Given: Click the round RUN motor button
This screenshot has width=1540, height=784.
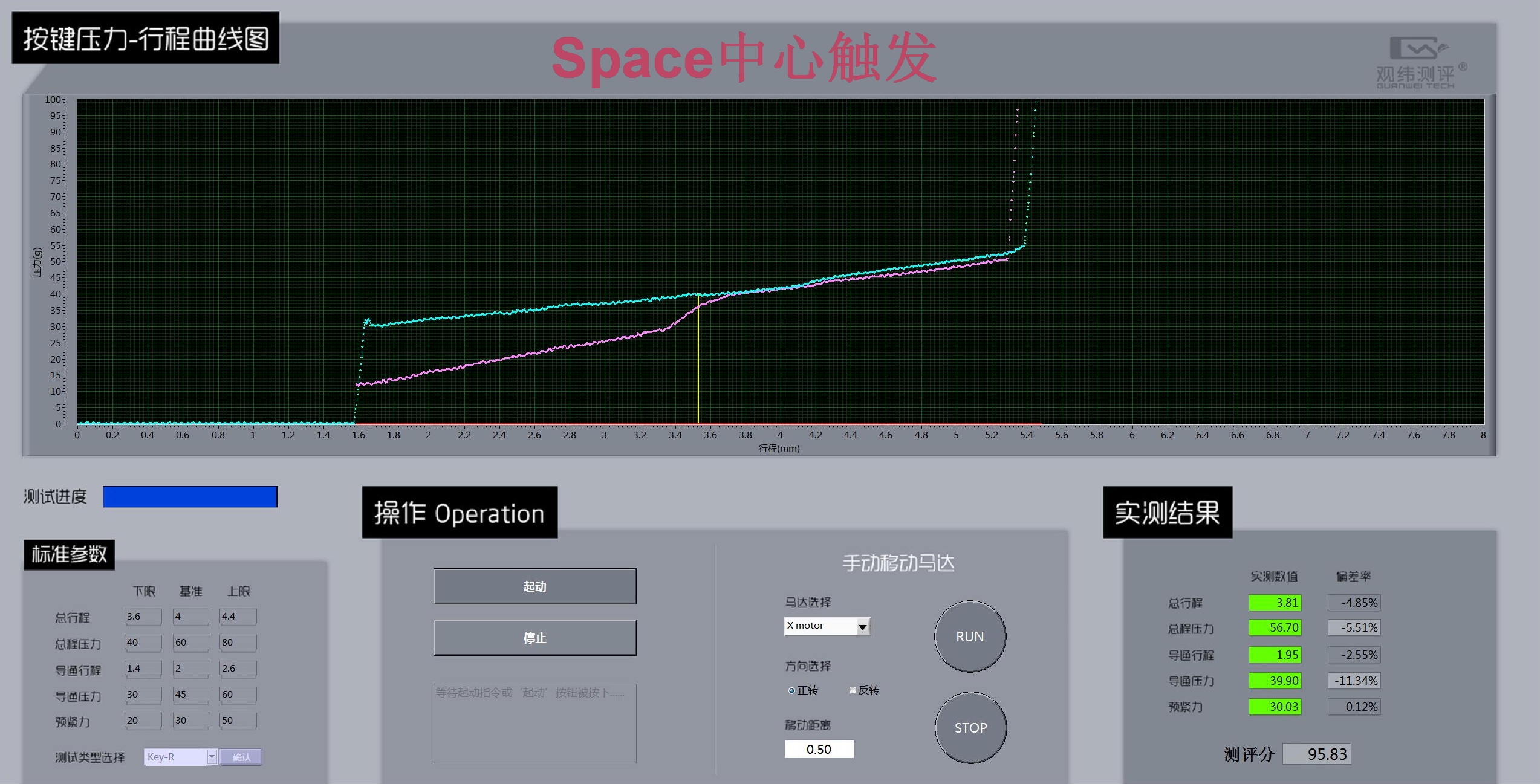Looking at the screenshot, I should [970, 637].
